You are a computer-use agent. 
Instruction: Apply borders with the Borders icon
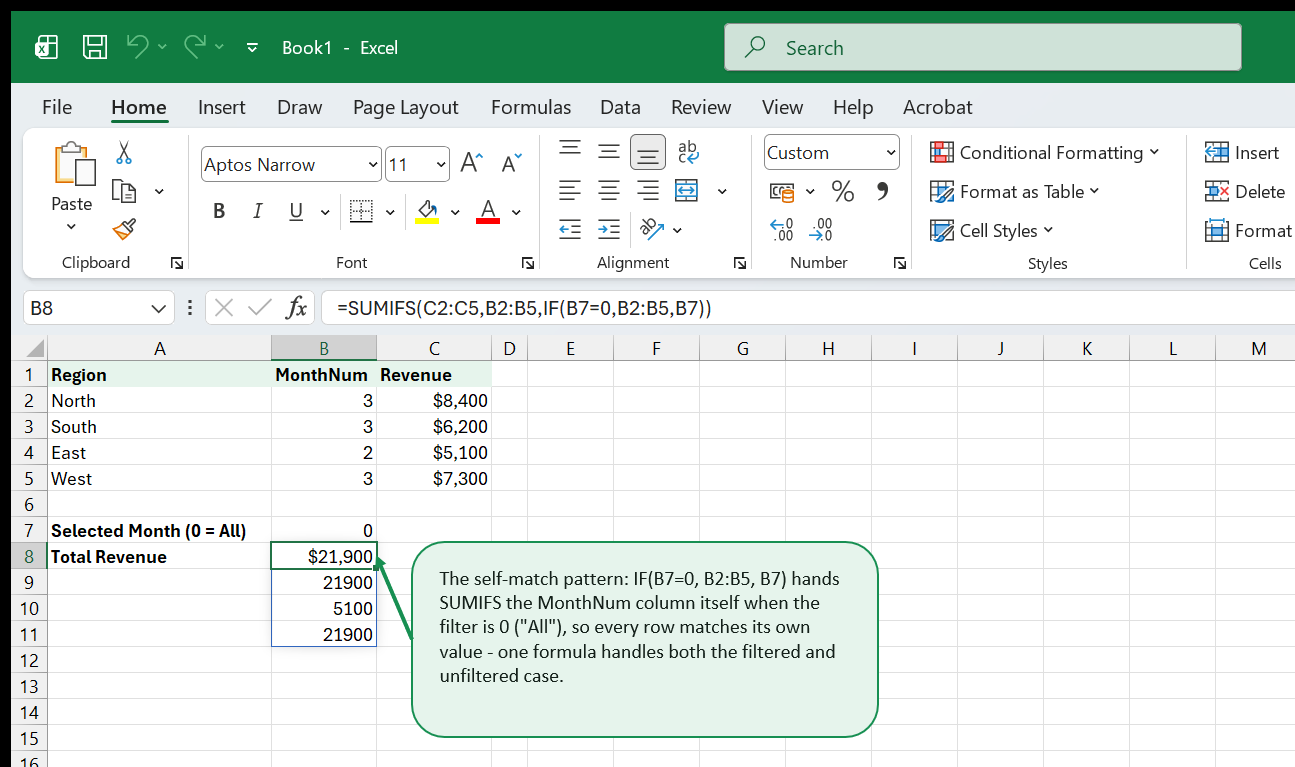pos(361,211)
